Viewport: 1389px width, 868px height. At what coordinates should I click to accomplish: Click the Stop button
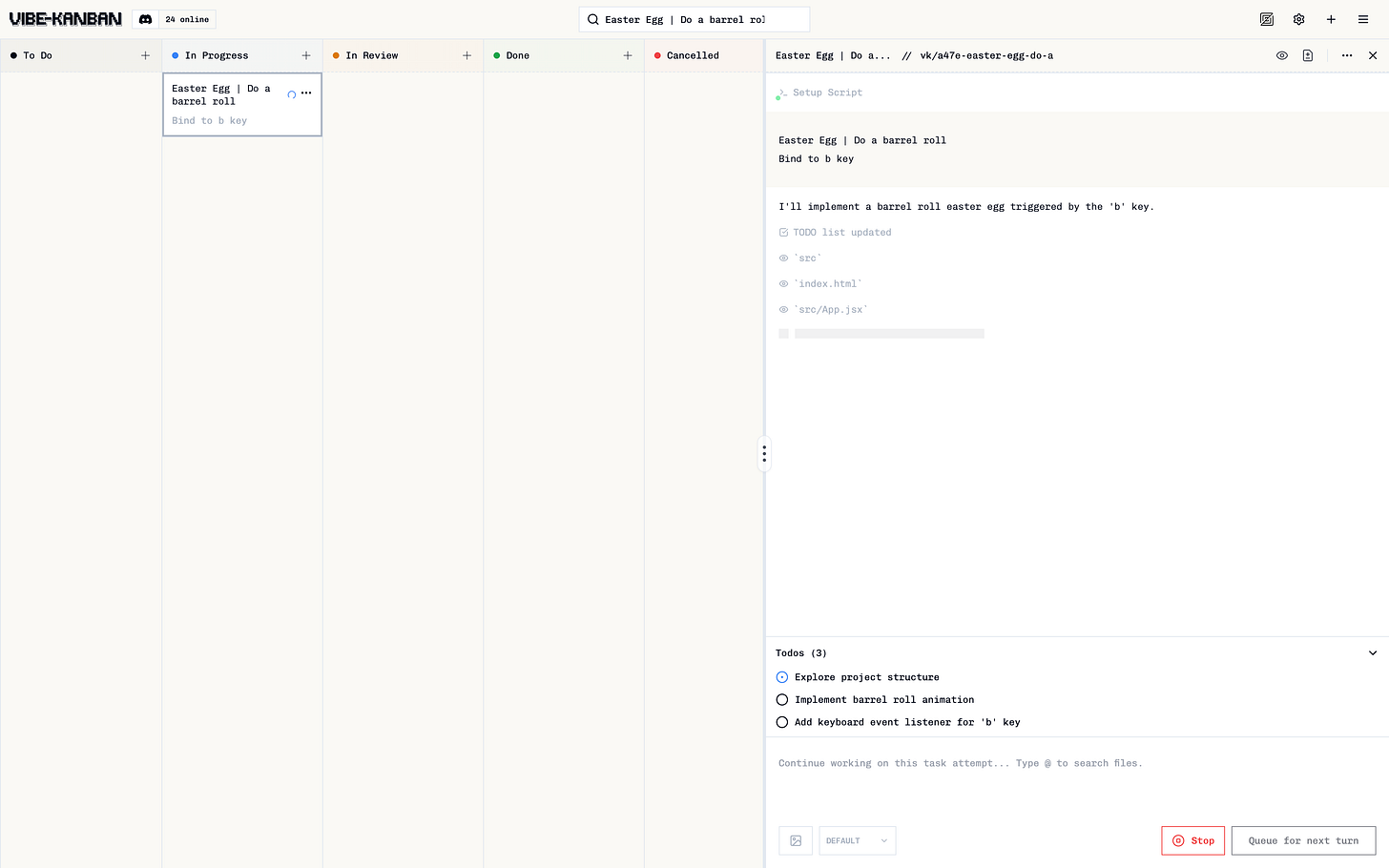(1192, 840)
